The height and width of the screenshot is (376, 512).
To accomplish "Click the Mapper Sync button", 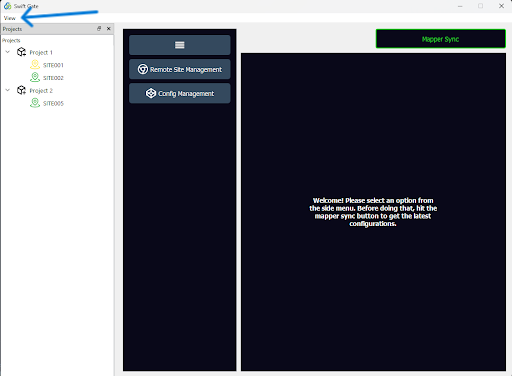I will click(x=441, y=39).
